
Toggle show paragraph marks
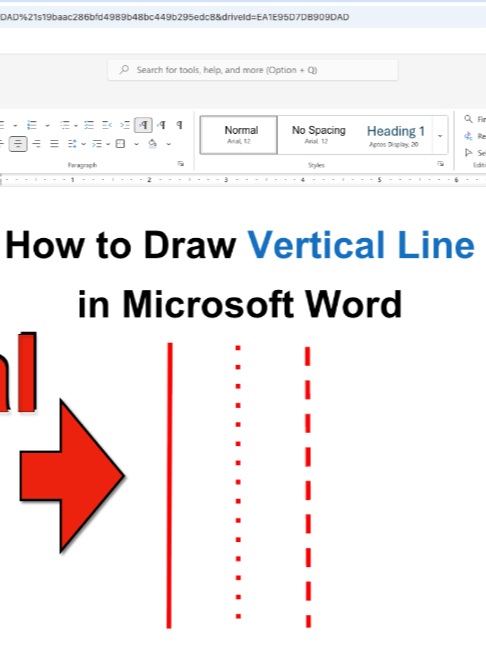point(179,125)
